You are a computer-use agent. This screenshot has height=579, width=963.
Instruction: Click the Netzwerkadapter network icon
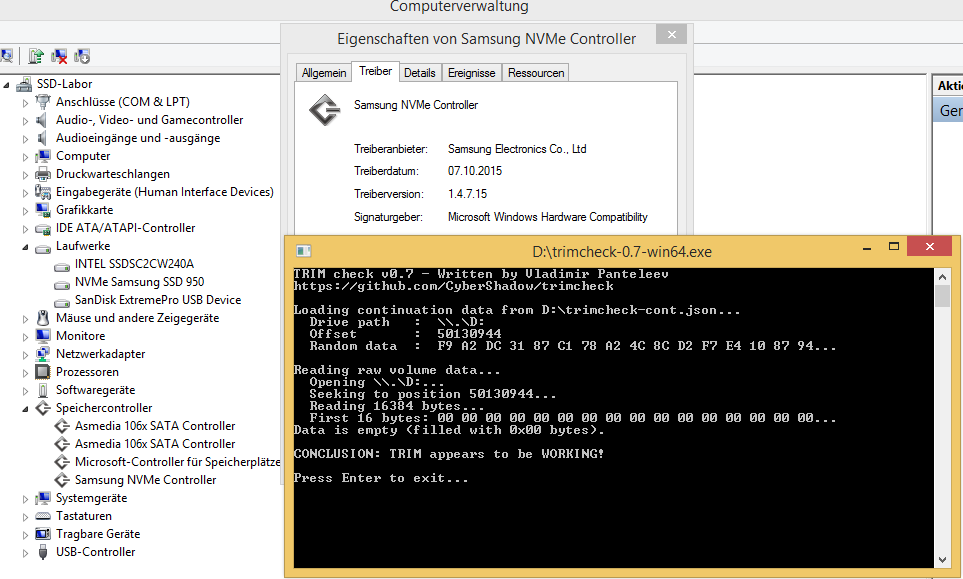pos(43,354)
